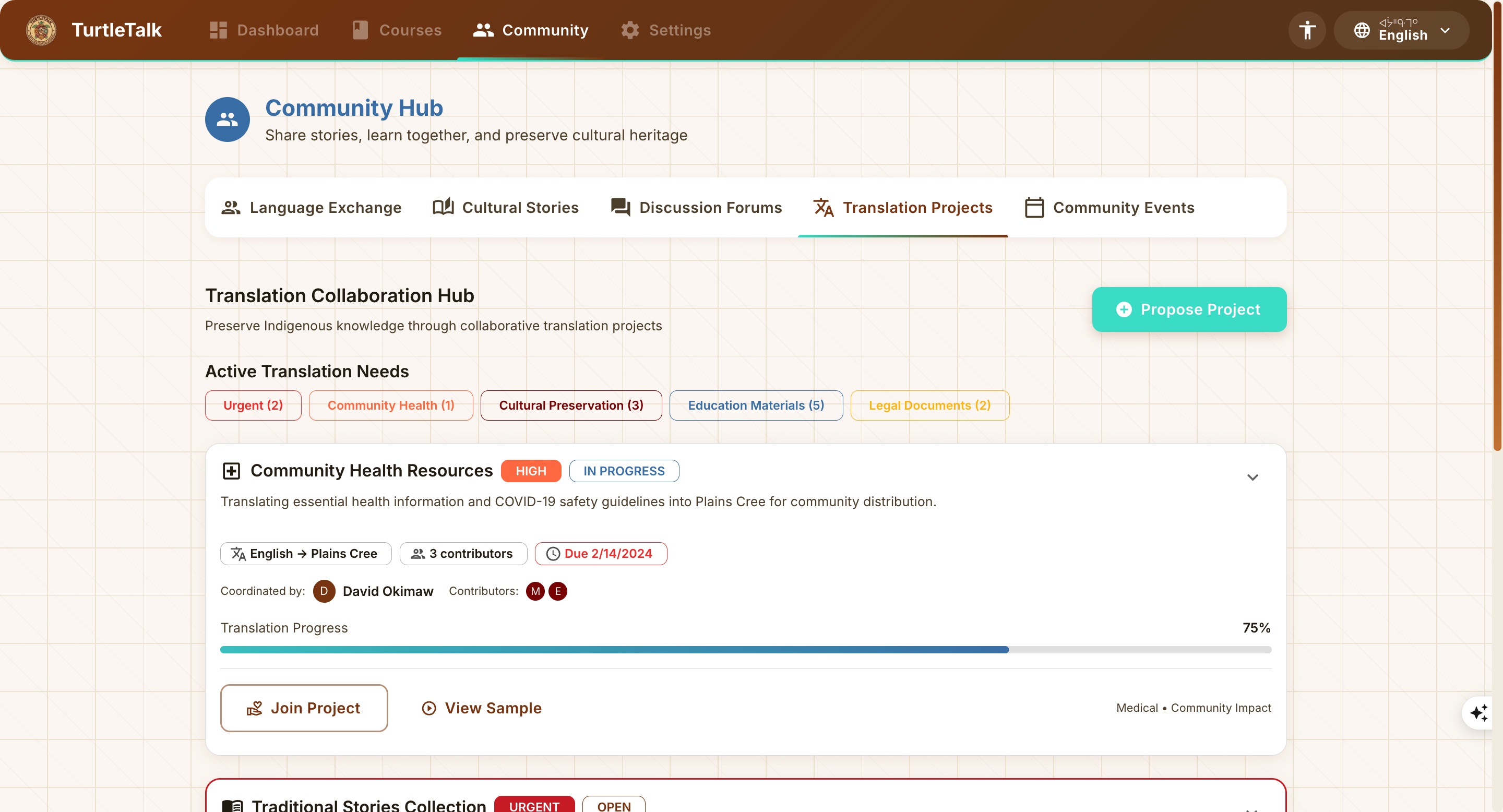Screen dimensions: 1503x812
Task: Expand the Community Health Resources card
Action: [x=1252, y=477]
